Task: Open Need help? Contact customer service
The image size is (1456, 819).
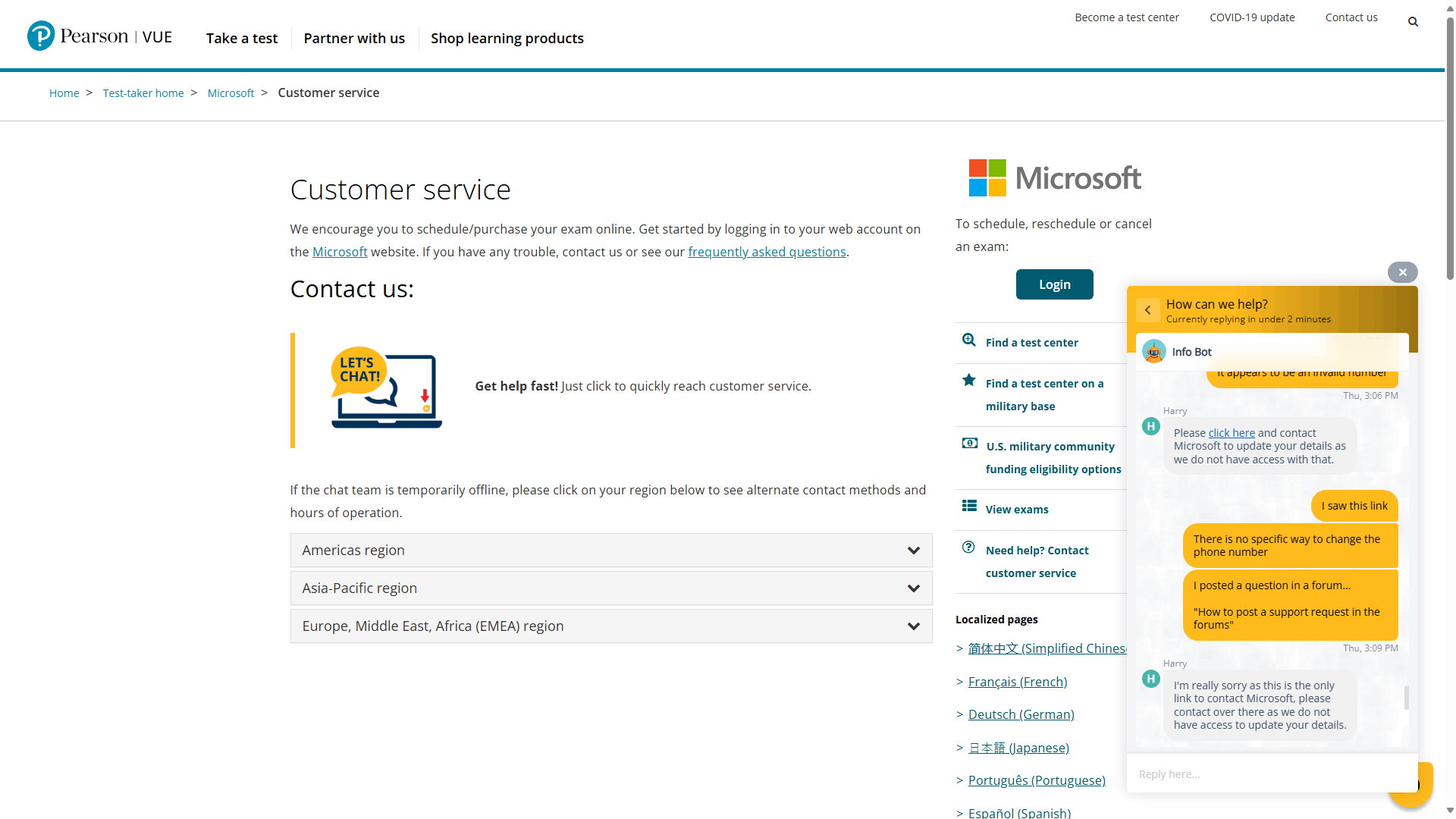Action: pos(1037,562)
